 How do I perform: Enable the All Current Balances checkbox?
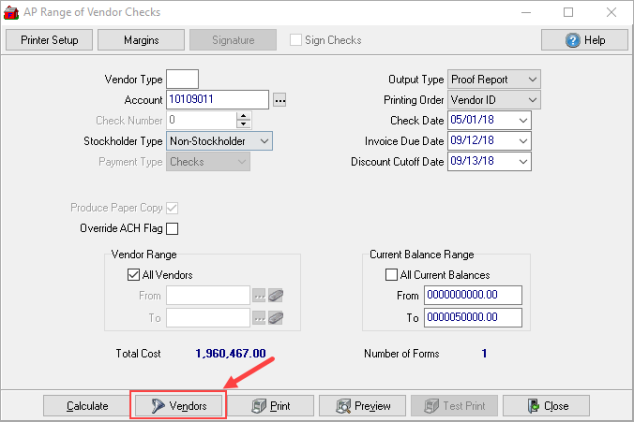click(x=392, y=275)
